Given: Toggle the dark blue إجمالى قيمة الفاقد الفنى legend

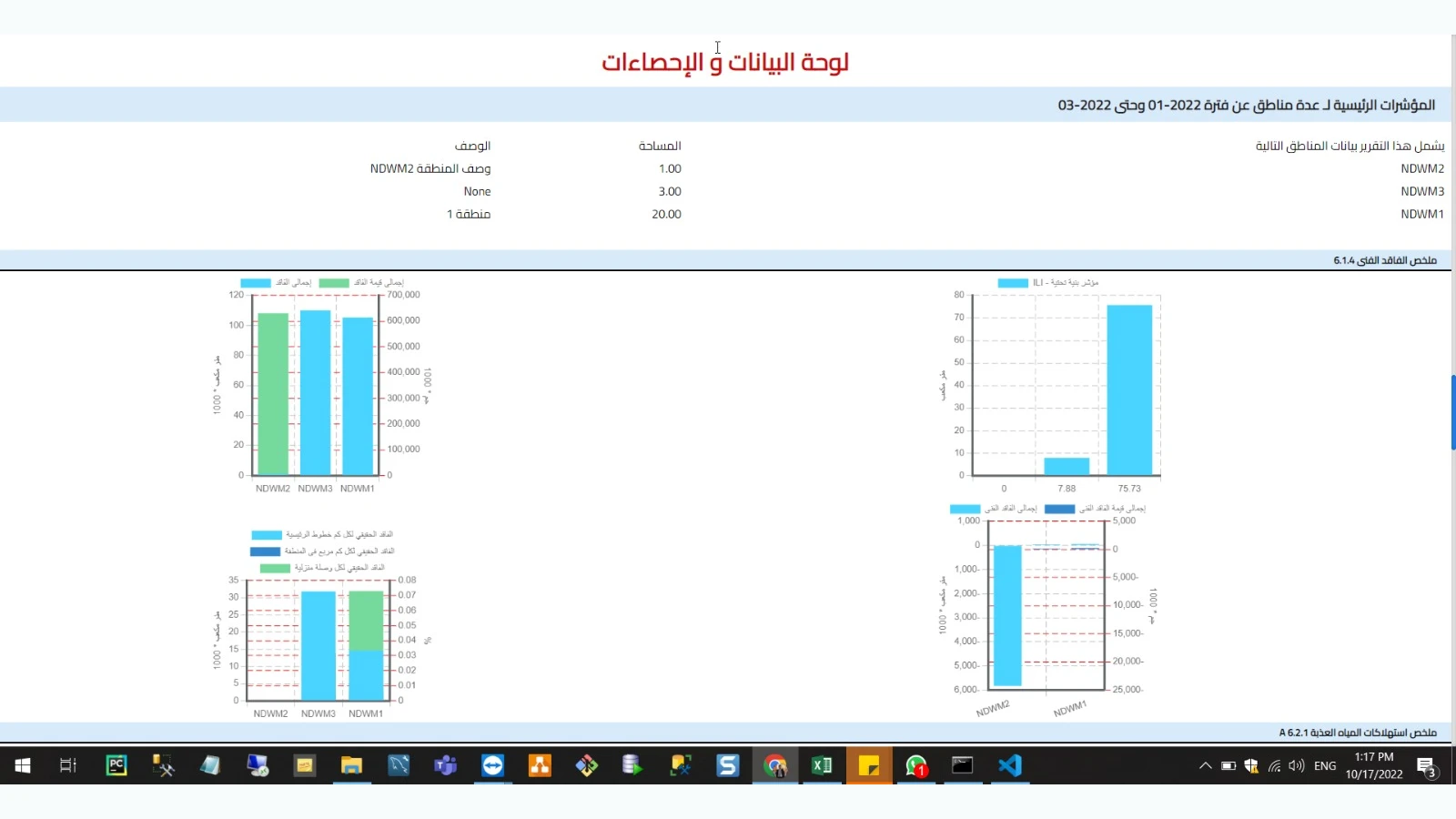Looking at the screenshot, I should tap(1096, 509).
